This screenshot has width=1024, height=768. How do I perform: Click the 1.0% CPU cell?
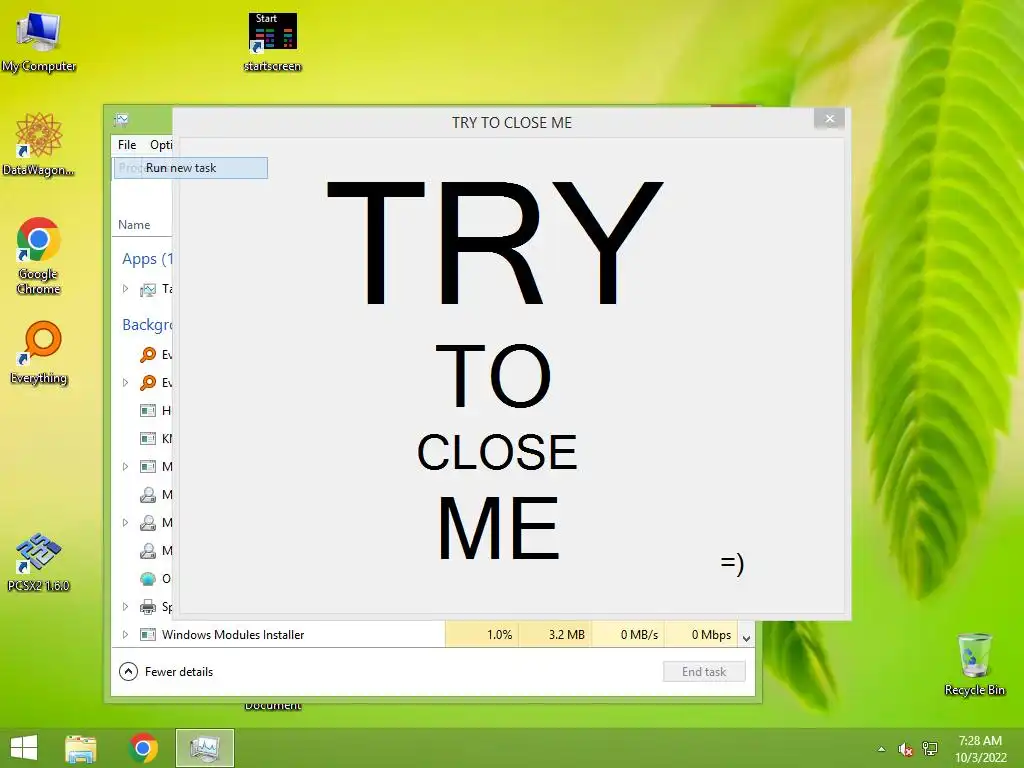point(482,634)
